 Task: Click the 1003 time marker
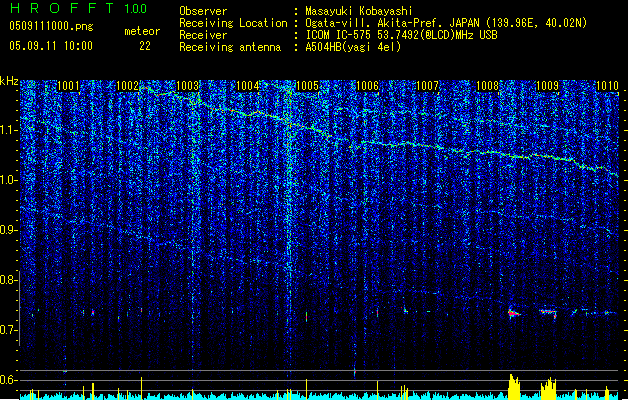[188, 86]
